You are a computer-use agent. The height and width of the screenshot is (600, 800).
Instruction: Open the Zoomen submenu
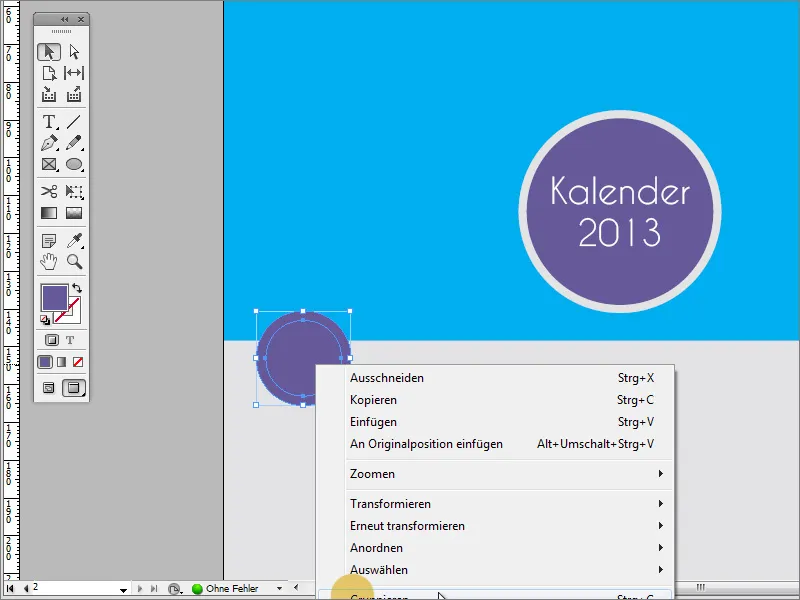coord(496,474)
